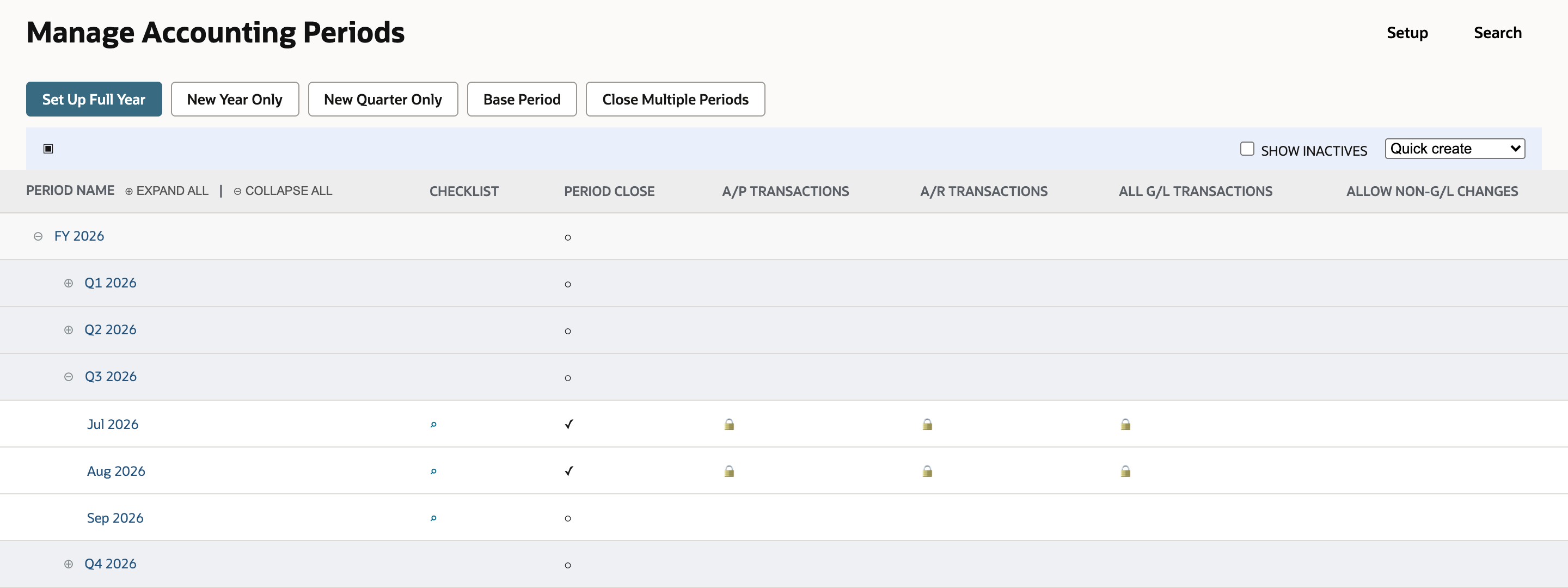Click the period close circle for FY 2026
The height and width of the screenshot is (588, 1568).
[x=568, y=237]
